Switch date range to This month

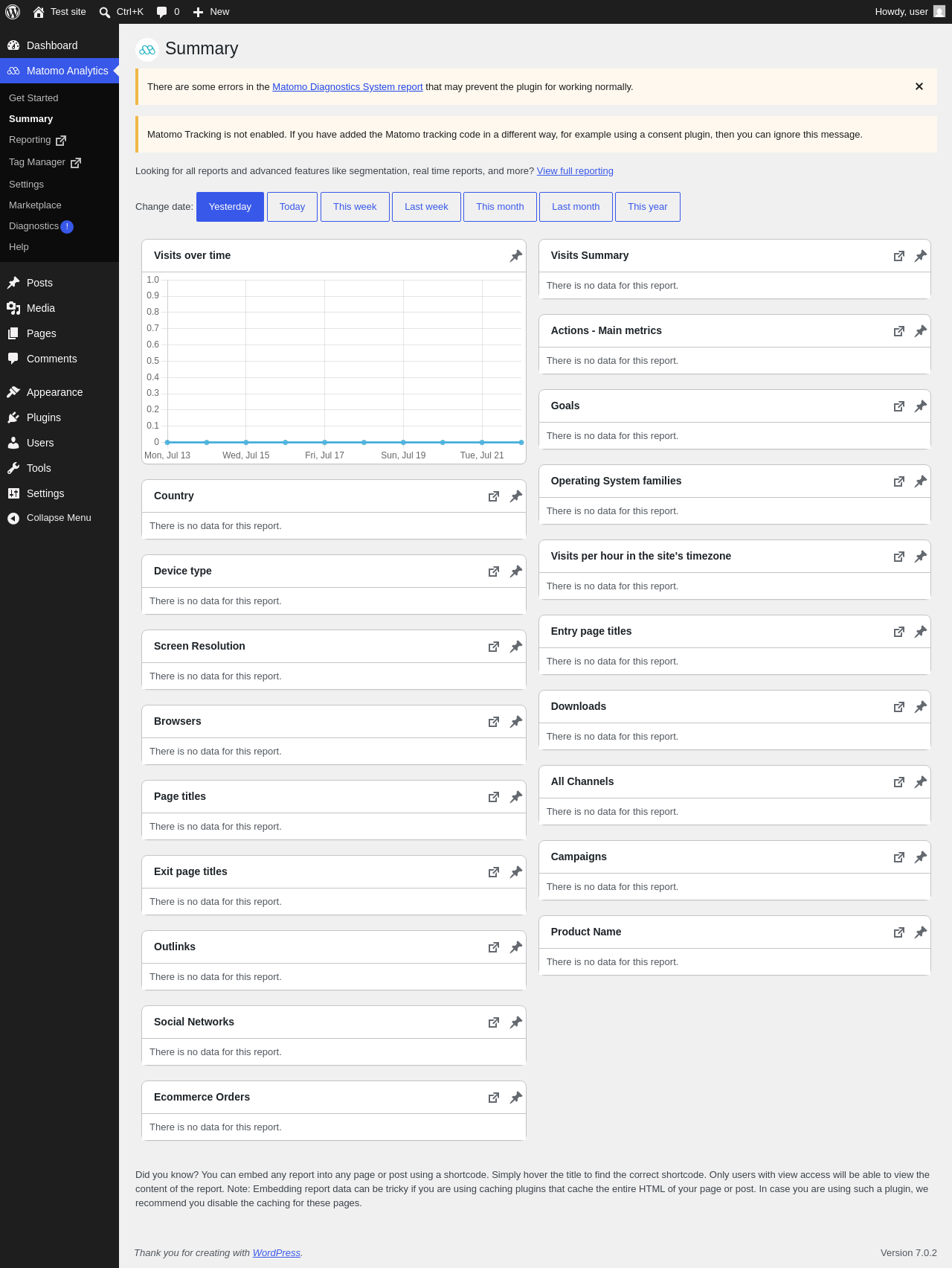click(x=500, y=207)
